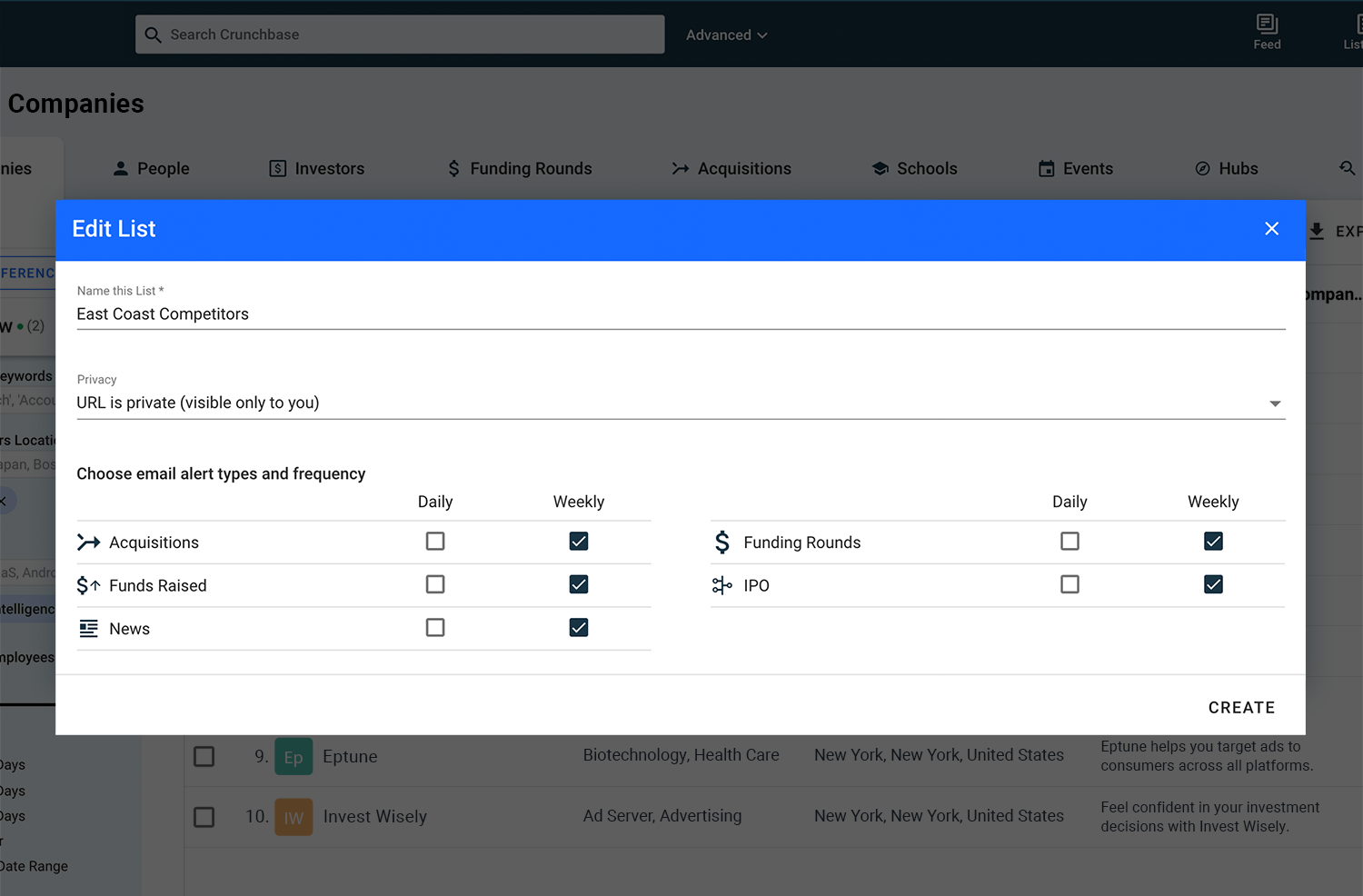The width and height of the screenshot is (1363, 896).
Task: Uncheck weekly Acquisitions alerts
Action: coord(579,542)
